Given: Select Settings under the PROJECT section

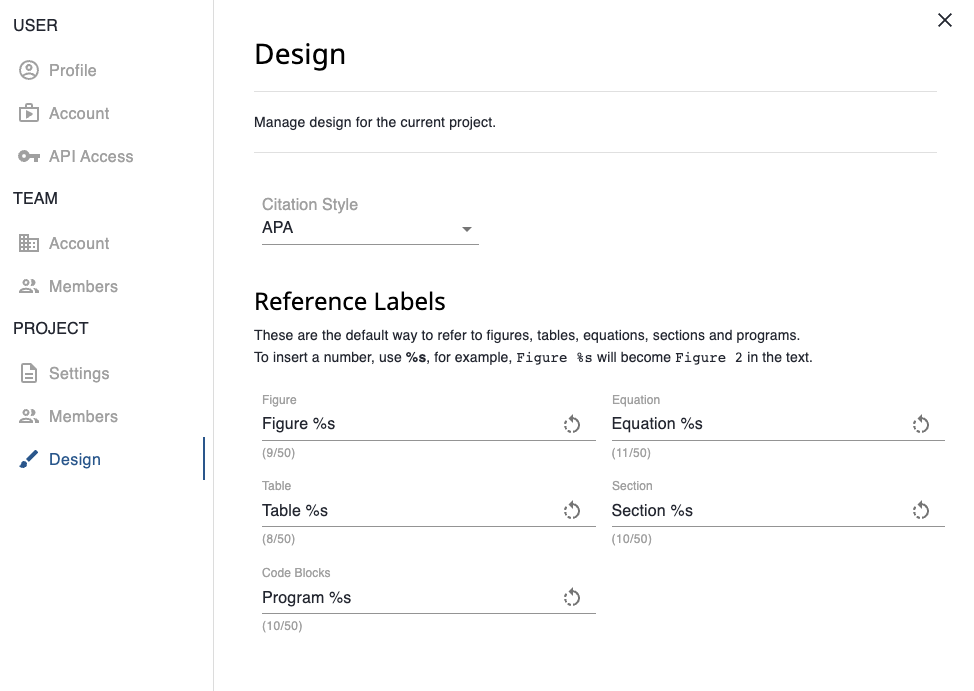Looking at the screenshot, I should (x=80, y=373).
